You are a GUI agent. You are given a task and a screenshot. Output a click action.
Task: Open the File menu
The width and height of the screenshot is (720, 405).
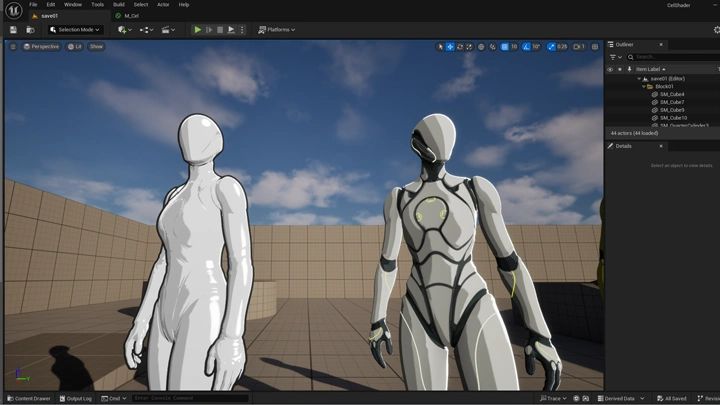(x=33, y=5)
